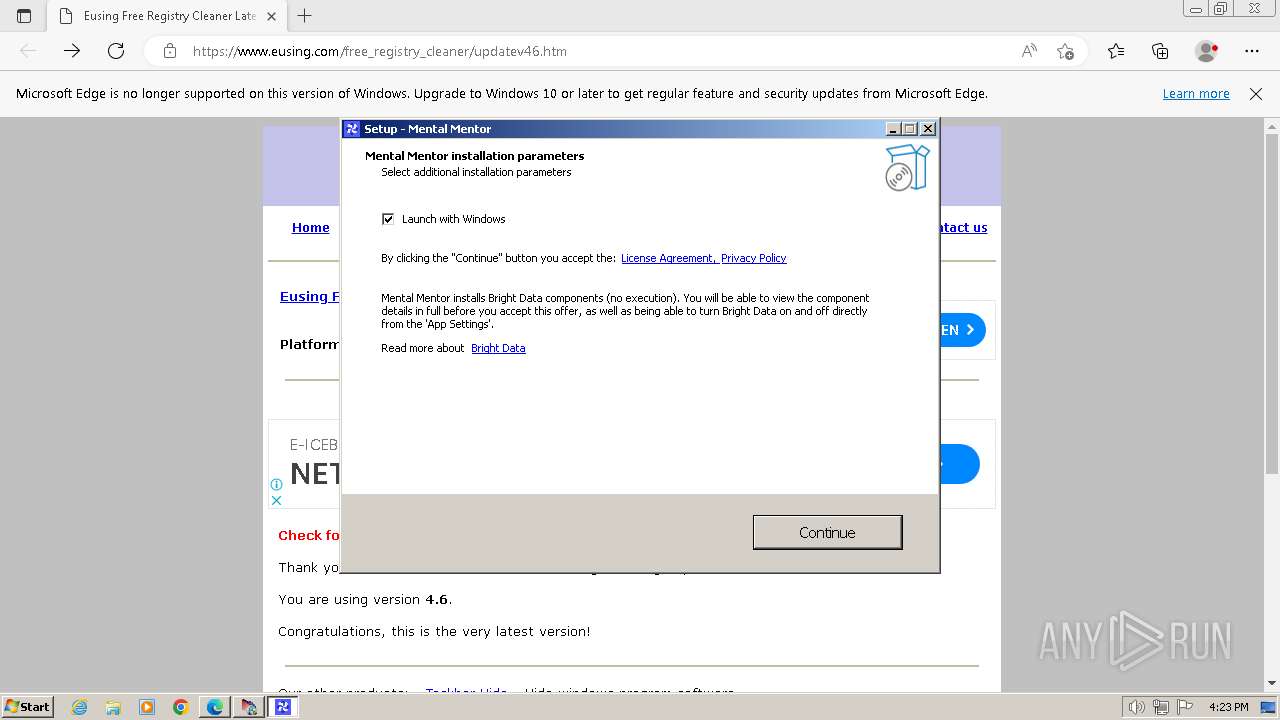Viewport: 1280px width, 720px height.
Task: Open the License Agreement link
Action: click(667, 258)
